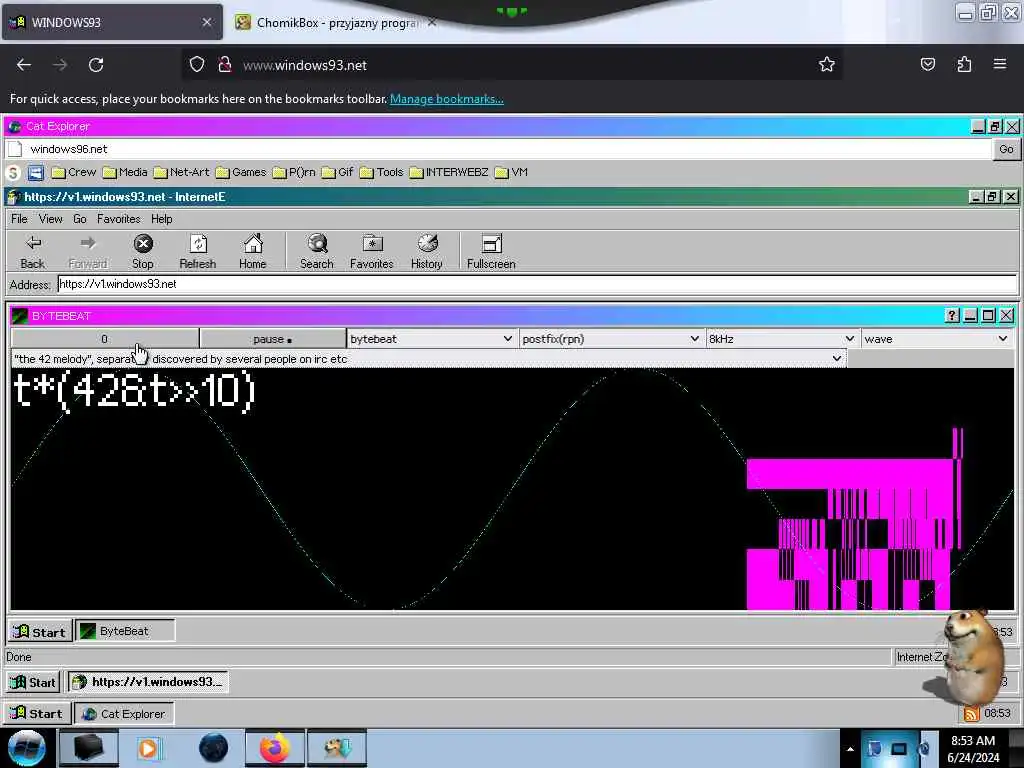
Task: Open the Save to Pocket icon
Action: [x=927, y=64]
